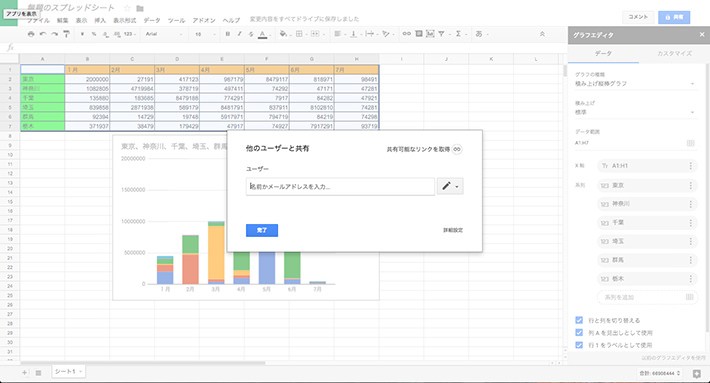
Task: Click the insert link chain icon
Action: 407,34
